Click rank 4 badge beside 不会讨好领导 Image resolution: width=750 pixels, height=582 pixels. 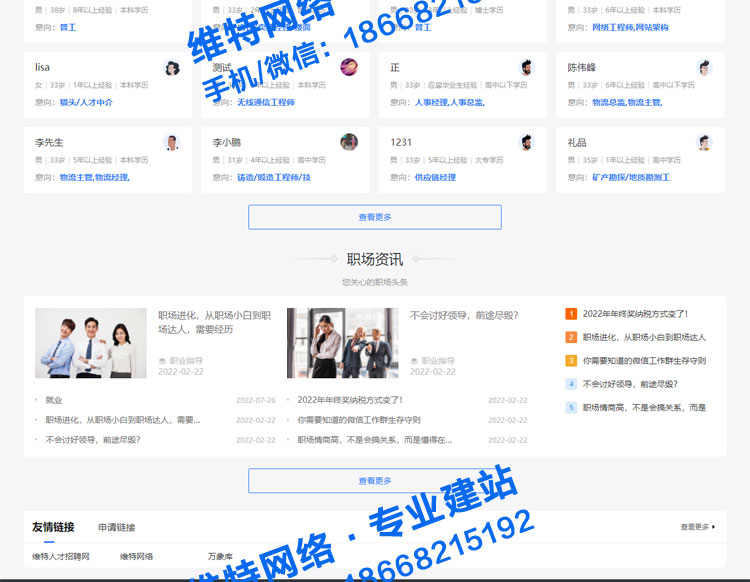pyautogui.click(x=571, y=384)
